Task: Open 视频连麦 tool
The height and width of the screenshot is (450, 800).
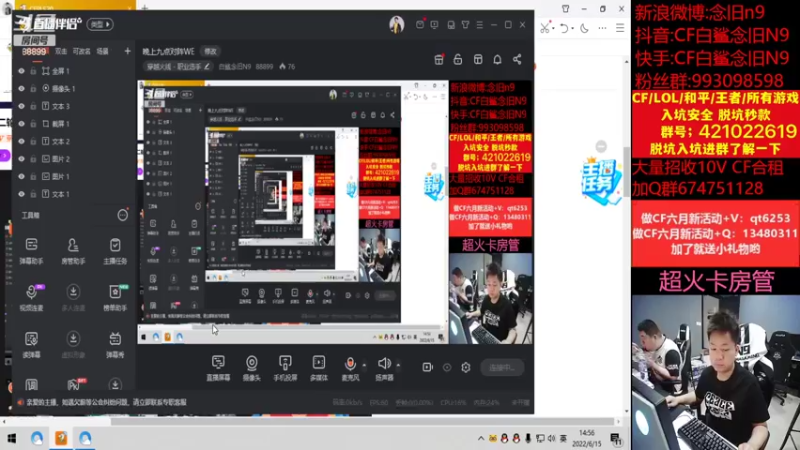Action: click(x=31, y=298)
